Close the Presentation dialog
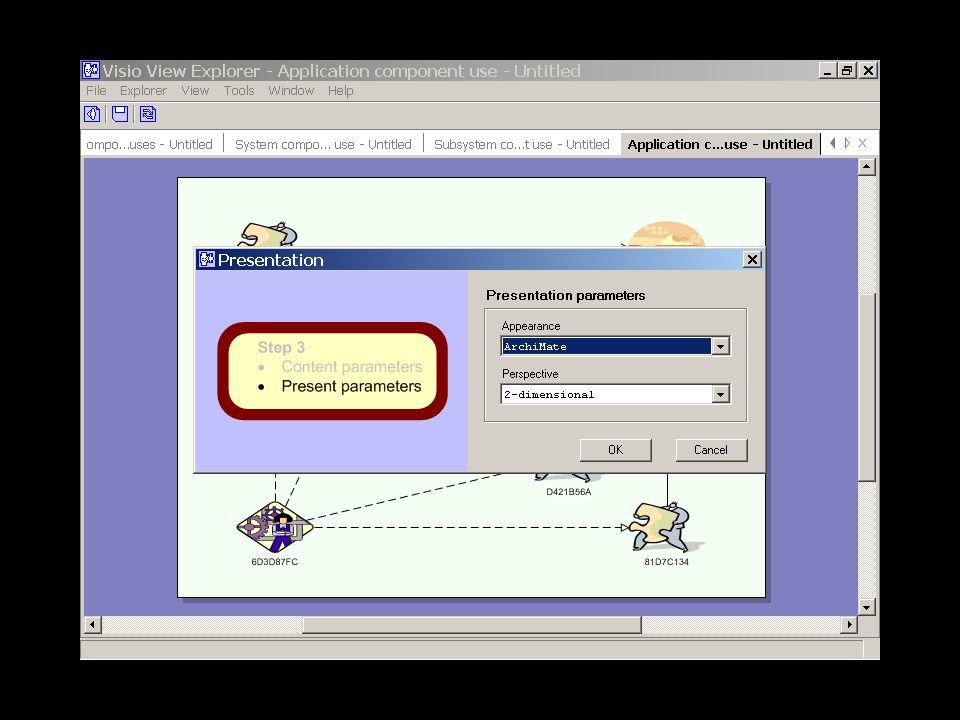Screen dimensions: 960x720 tap(752, 260)
